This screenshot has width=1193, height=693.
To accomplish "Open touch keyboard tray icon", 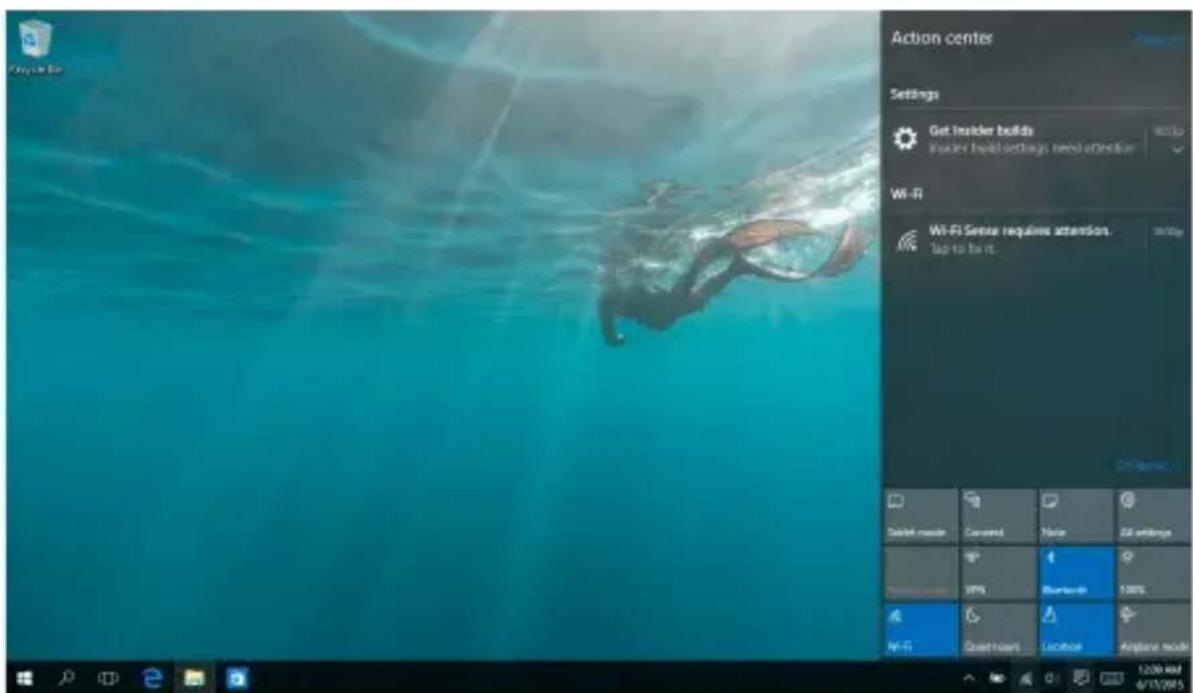I will [x=1112, y=678].
